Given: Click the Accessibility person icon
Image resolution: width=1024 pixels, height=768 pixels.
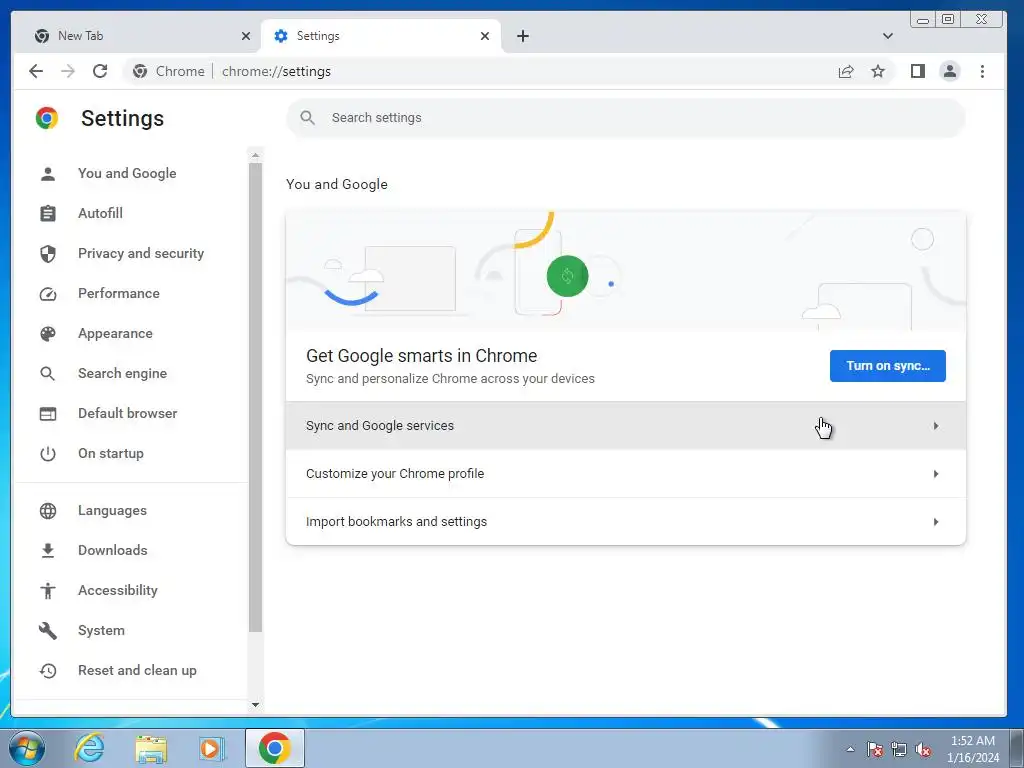Looking at the screenshot, I should pyautogui.click(x=48, y=590).
